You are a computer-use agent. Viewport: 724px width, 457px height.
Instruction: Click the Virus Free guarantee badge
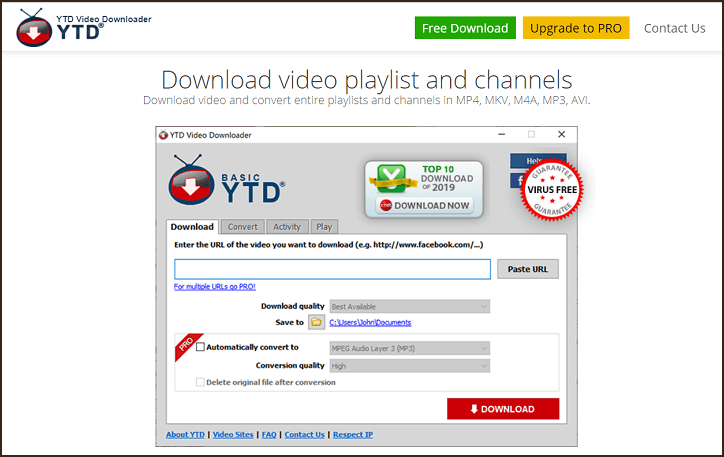click(551, 190)
